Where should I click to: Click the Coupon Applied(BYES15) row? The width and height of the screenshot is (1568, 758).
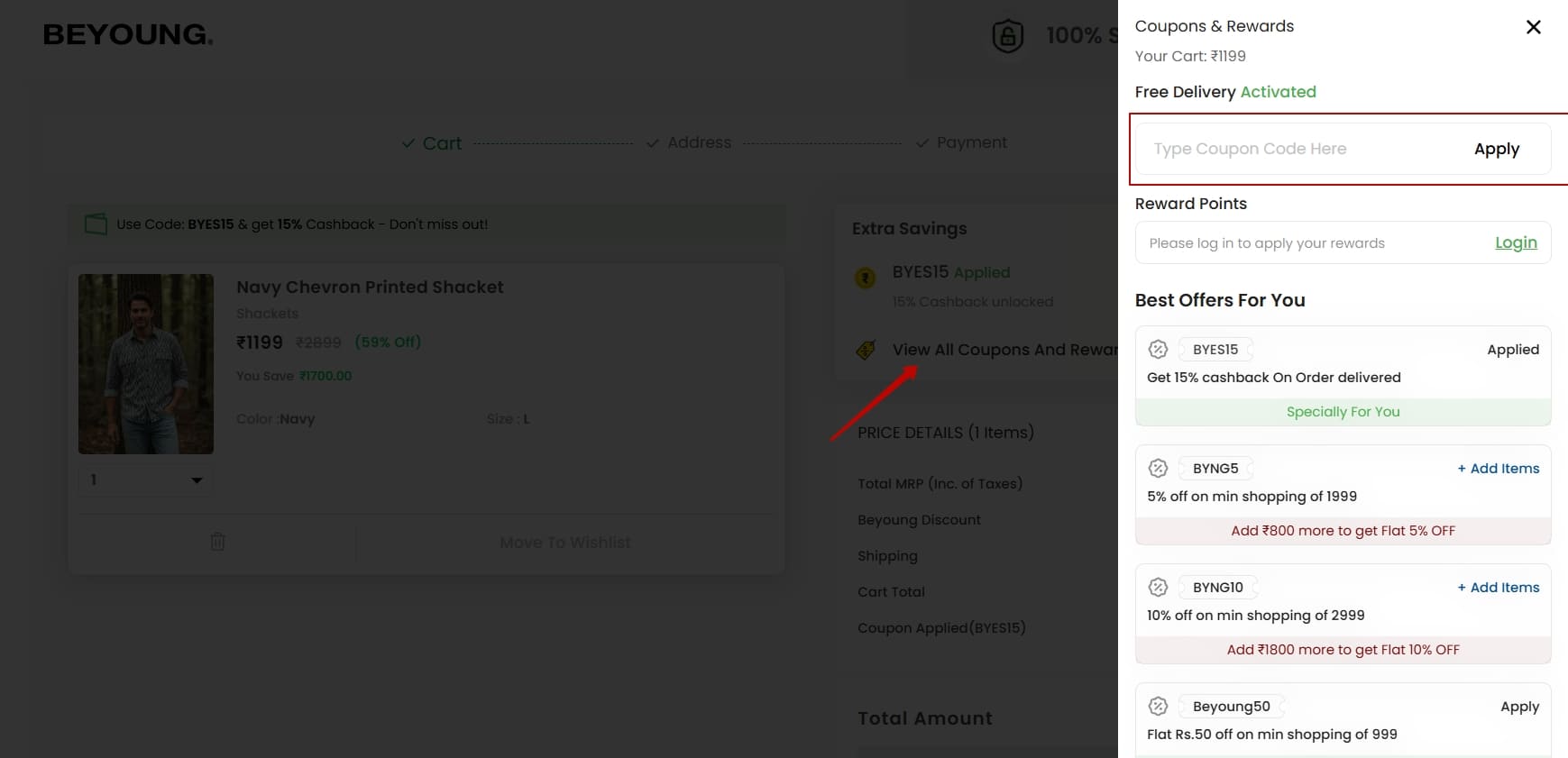[x=941, y=627]
